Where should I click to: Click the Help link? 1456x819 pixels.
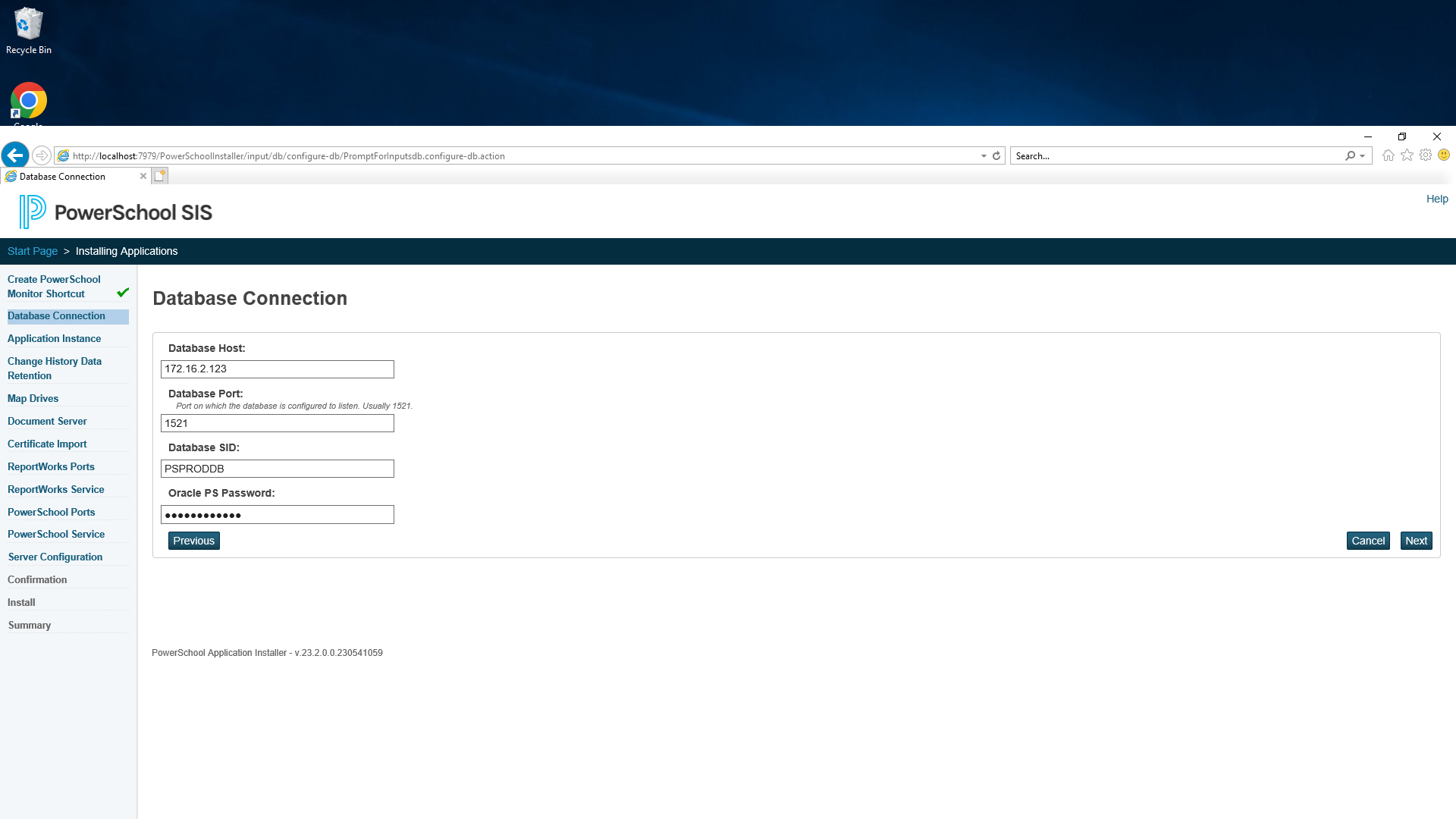point(1437,199)
